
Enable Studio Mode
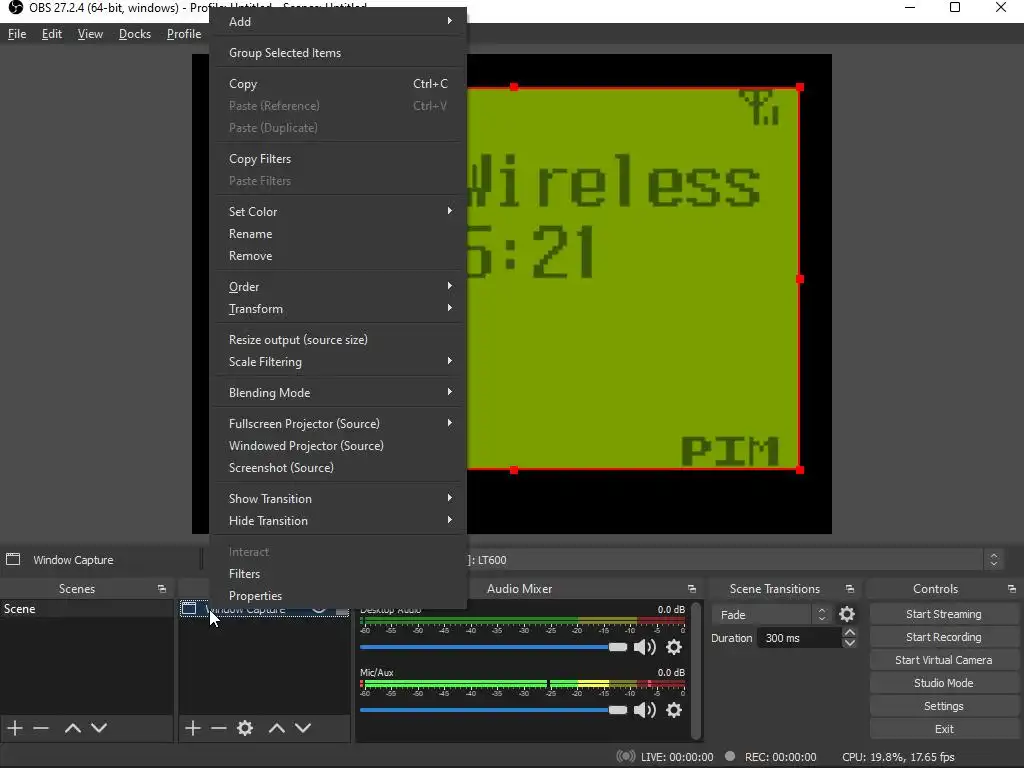click(944, 683)
